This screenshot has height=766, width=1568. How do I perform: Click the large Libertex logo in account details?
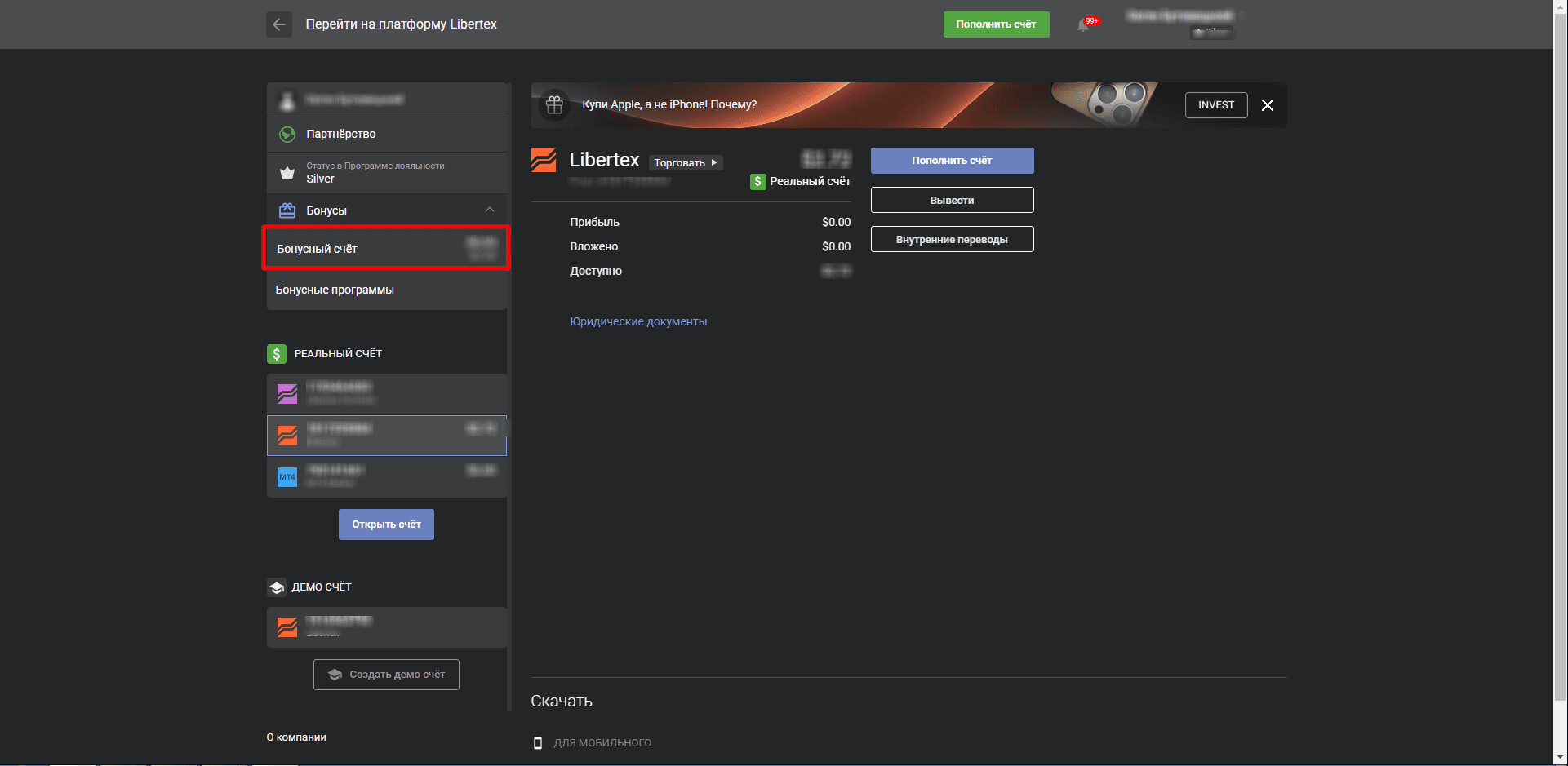(x=544, y=160)
